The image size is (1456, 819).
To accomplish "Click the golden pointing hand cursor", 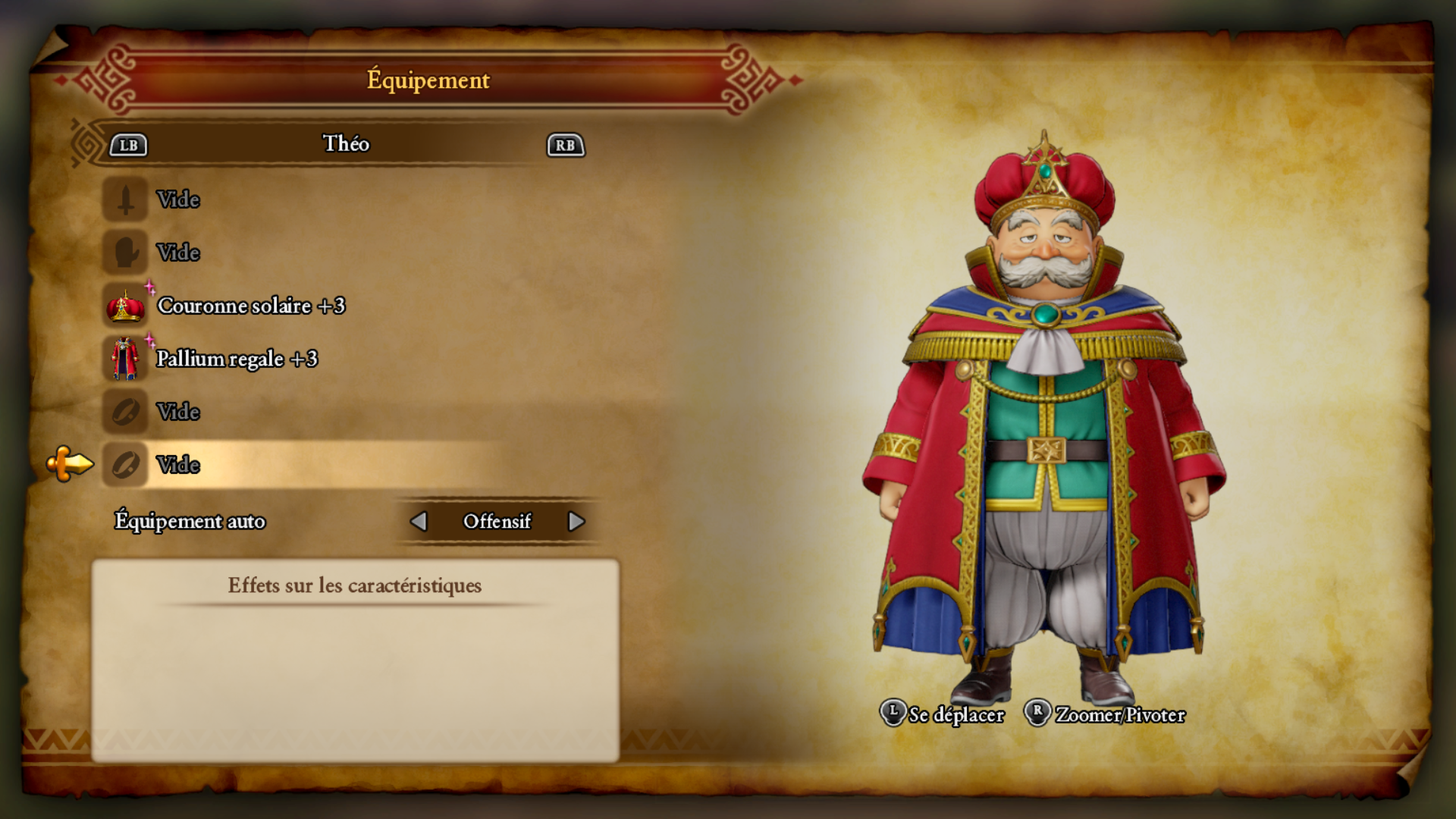I will click(70, 463).
